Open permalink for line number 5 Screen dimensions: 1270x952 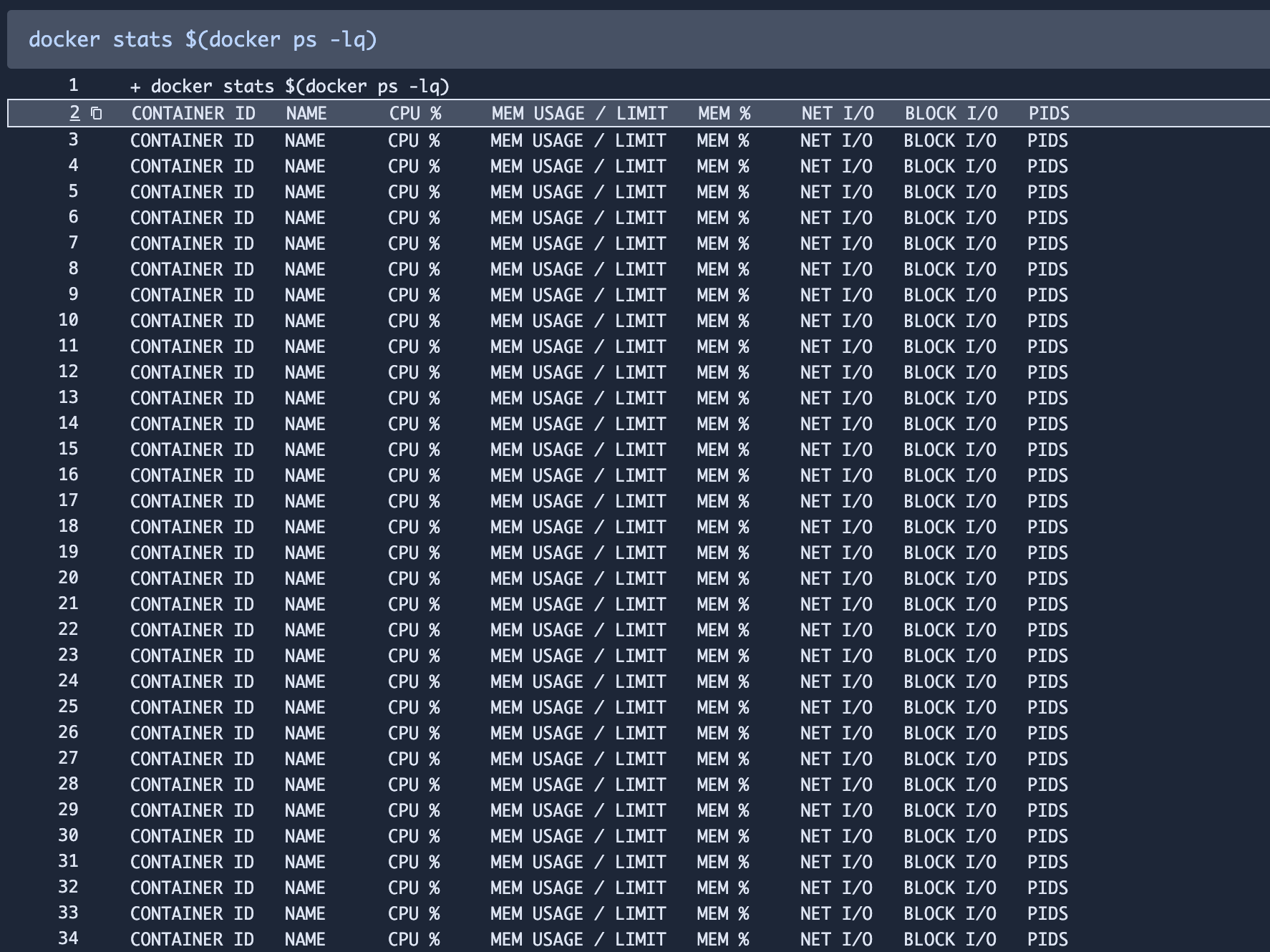pos(73,192)
